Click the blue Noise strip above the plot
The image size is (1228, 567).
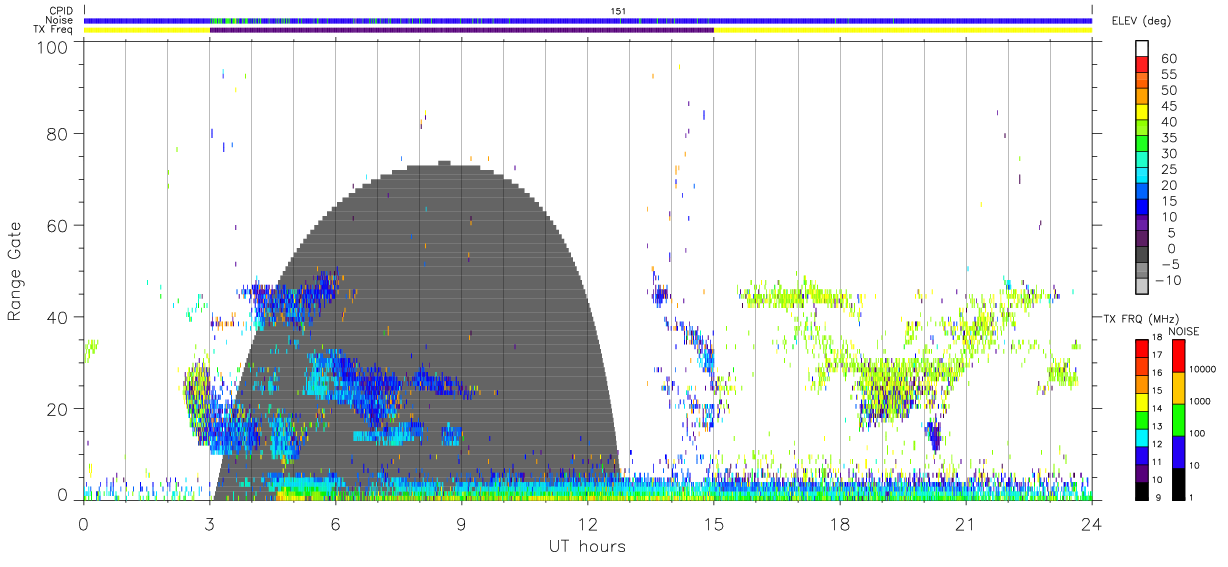587,20
